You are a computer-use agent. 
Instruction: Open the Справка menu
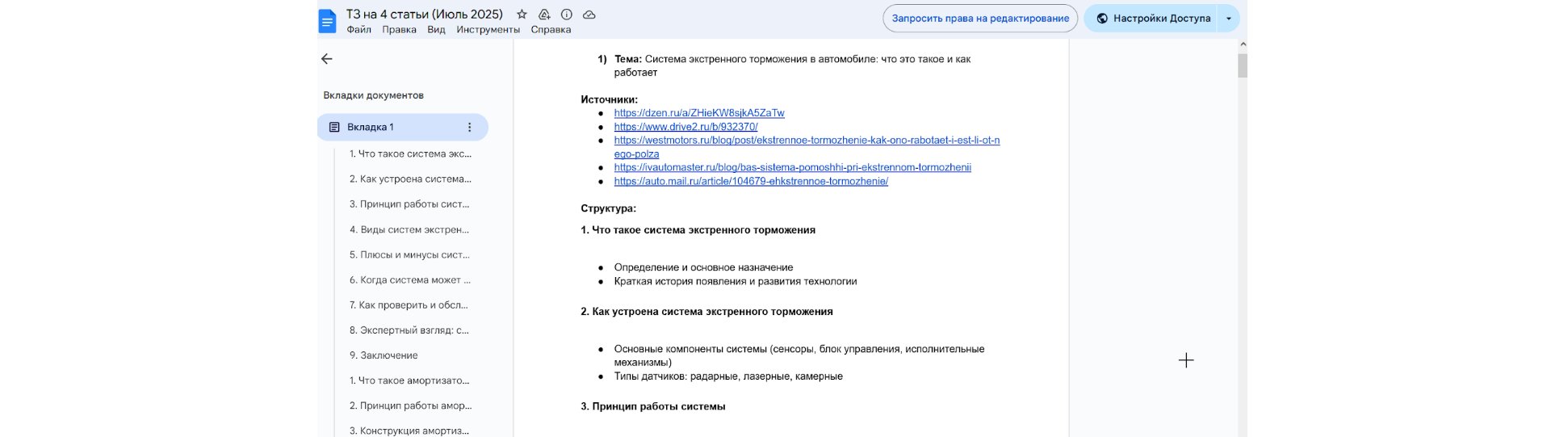point(551,30)
